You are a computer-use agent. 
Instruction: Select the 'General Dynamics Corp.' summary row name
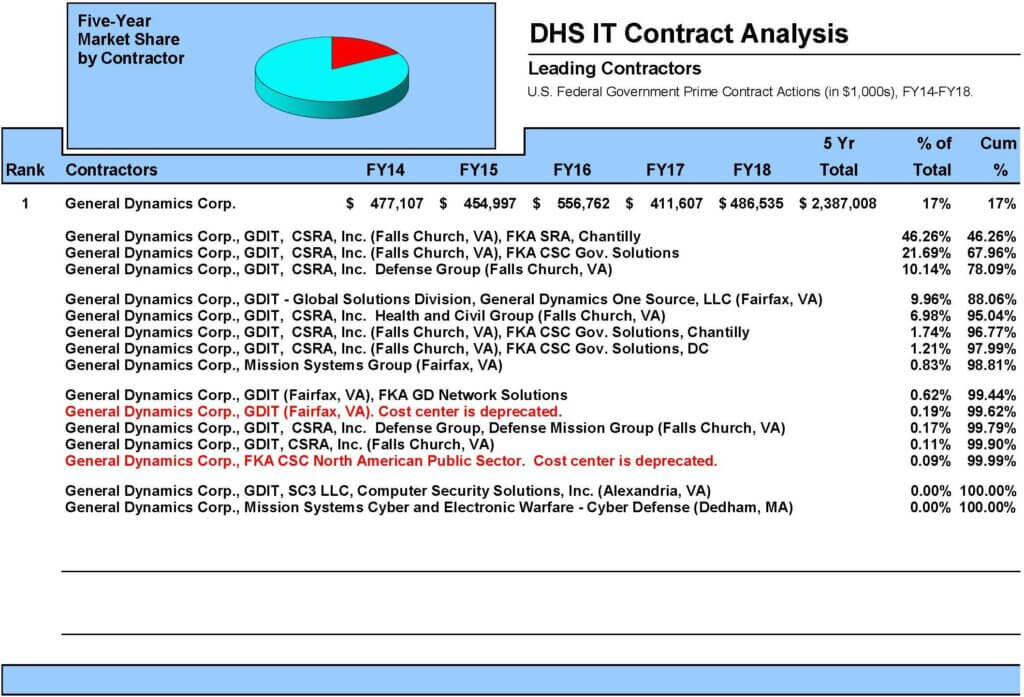[150, 204]
